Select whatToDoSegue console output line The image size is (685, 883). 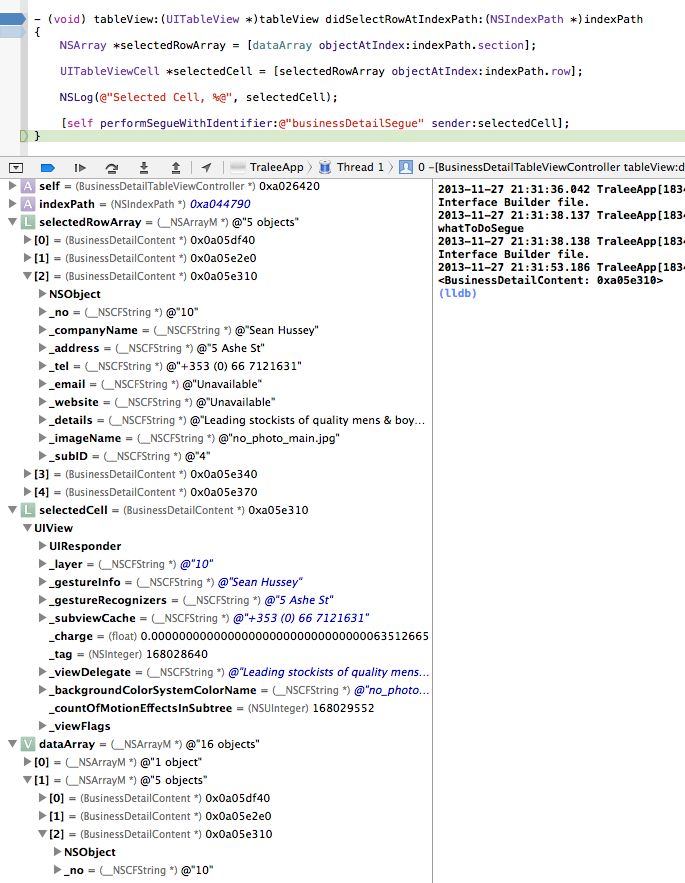pyautogui.click(x=481, y=228)
